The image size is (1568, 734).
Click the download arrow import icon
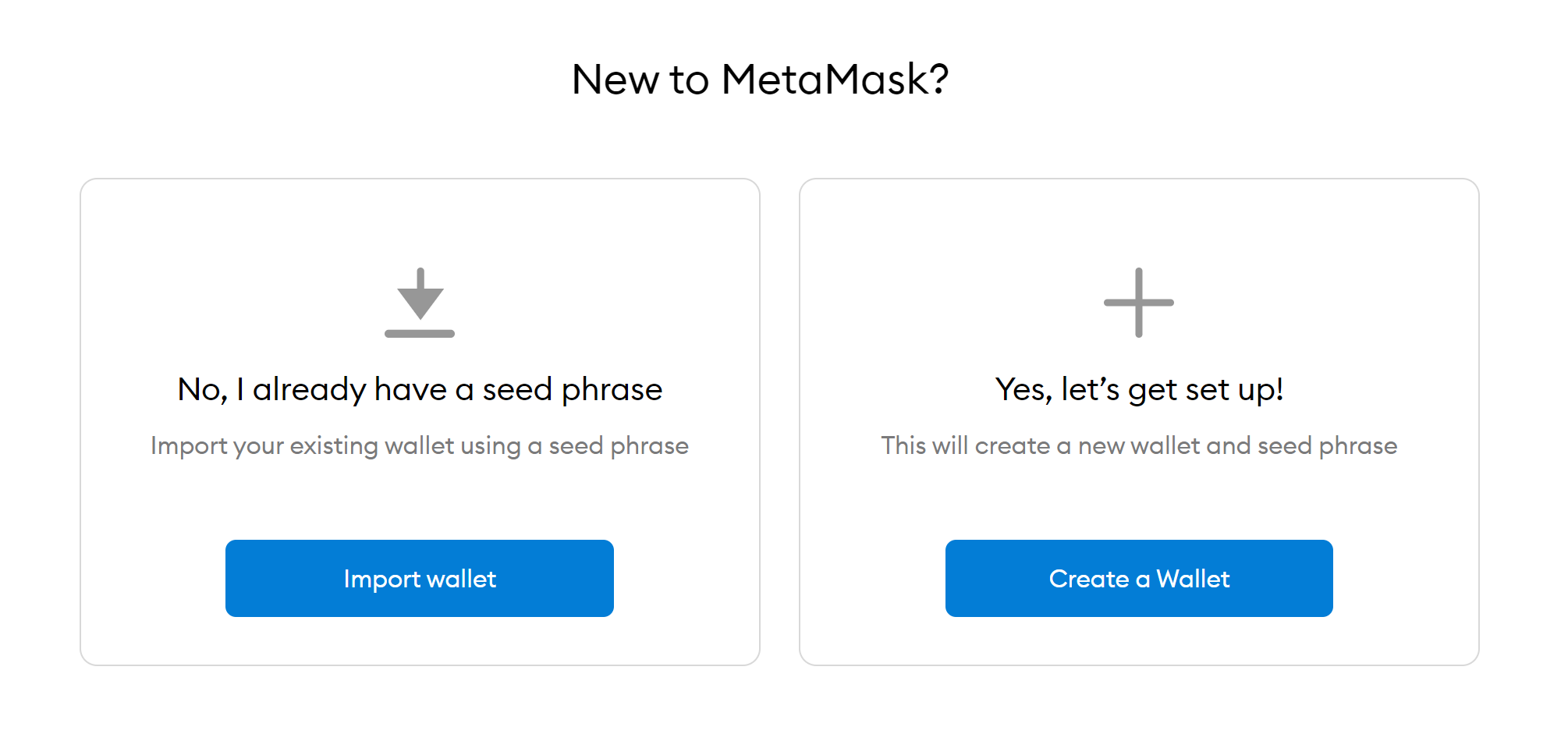pos(420,303)
